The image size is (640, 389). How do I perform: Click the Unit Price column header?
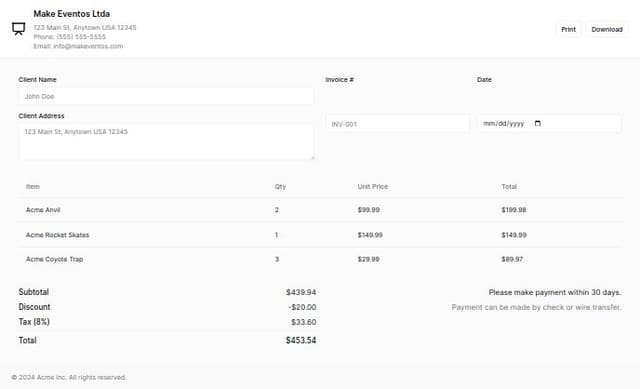coord(373,187)
